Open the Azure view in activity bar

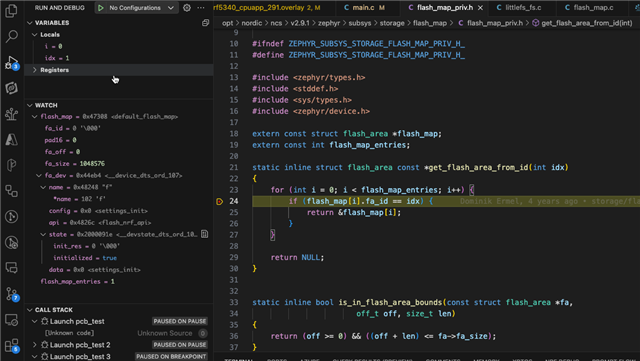tap(11, 140)
